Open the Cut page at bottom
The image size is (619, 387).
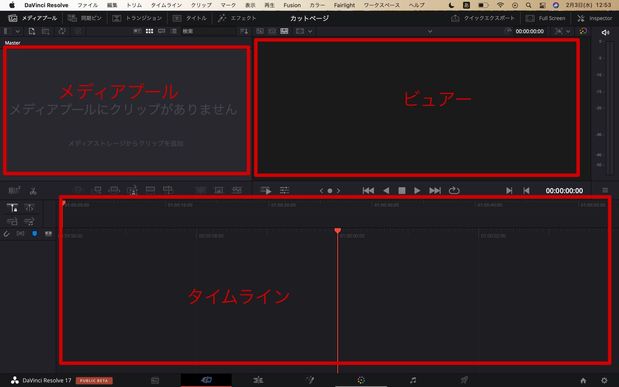(x=206, y=380)
